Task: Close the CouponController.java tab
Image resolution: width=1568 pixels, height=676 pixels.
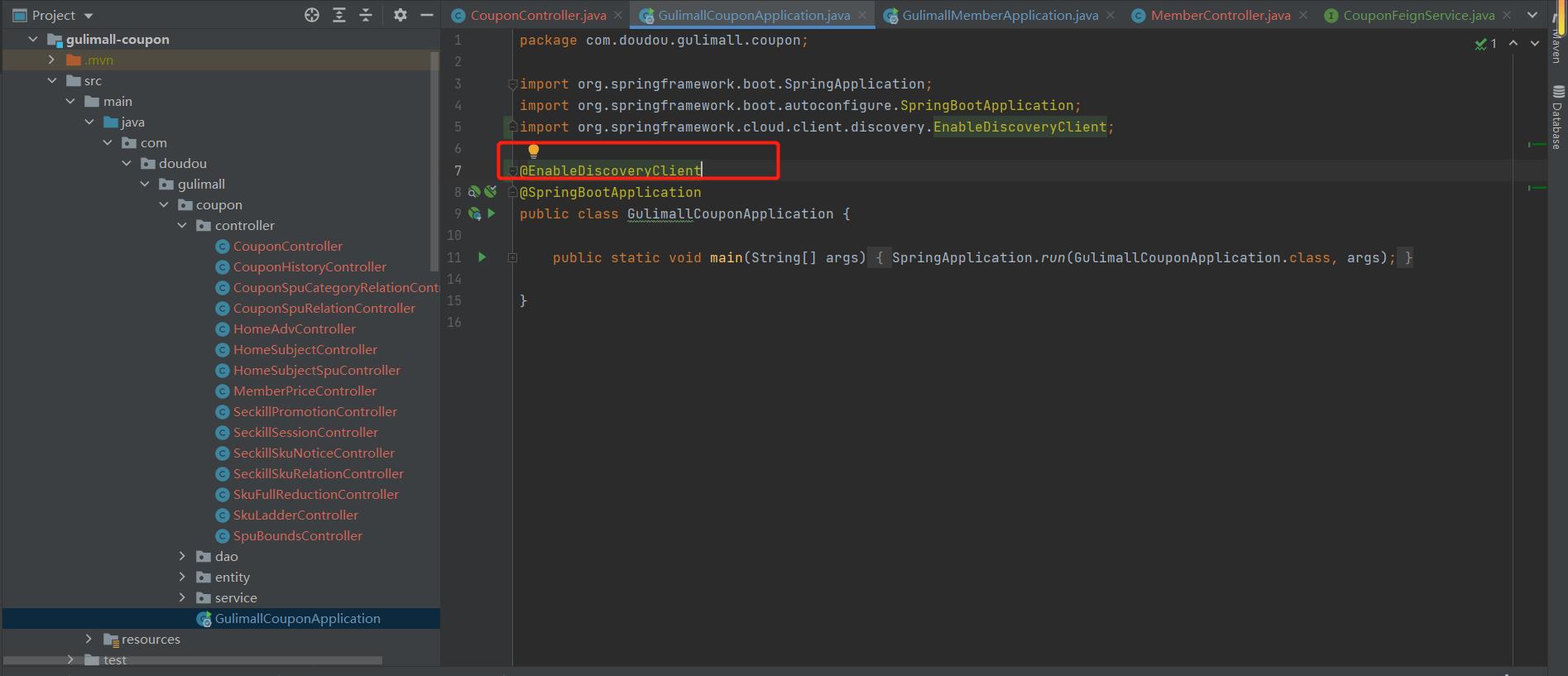Action: pyautogui.click(x=618, y=15)
